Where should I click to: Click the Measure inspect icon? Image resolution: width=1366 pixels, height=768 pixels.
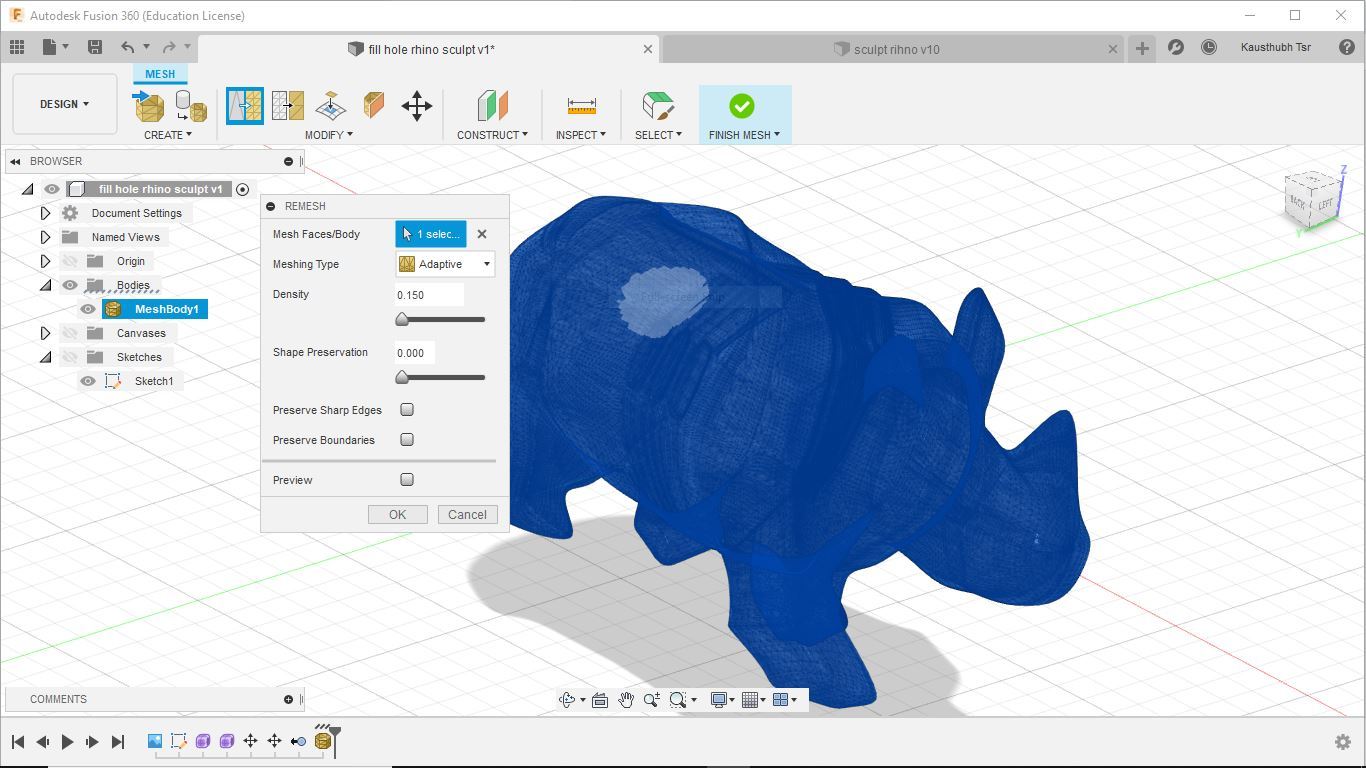(x=581, y=105)
